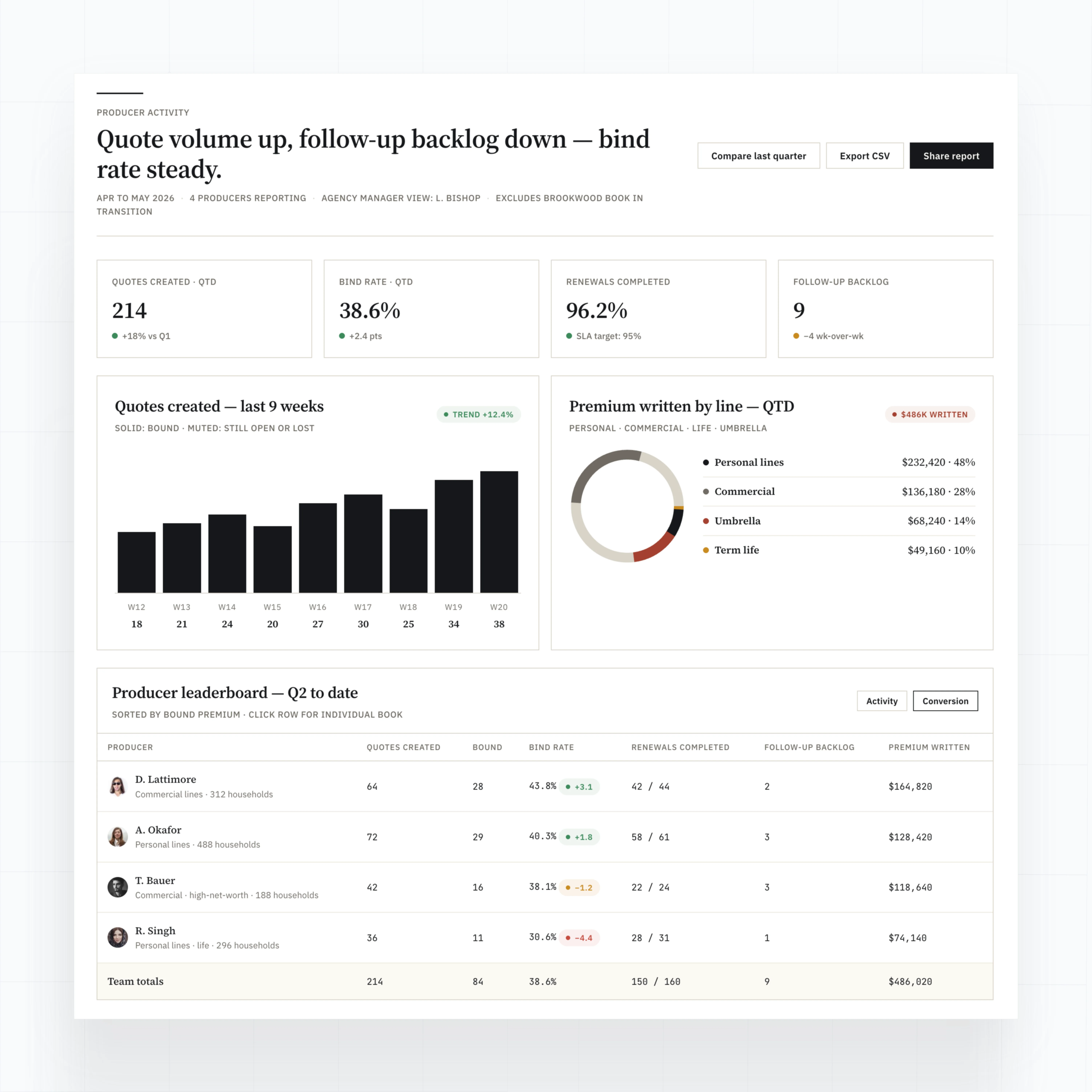Click the Compare last quarter button
1092x1092 pixels.
tap(759, 155)
